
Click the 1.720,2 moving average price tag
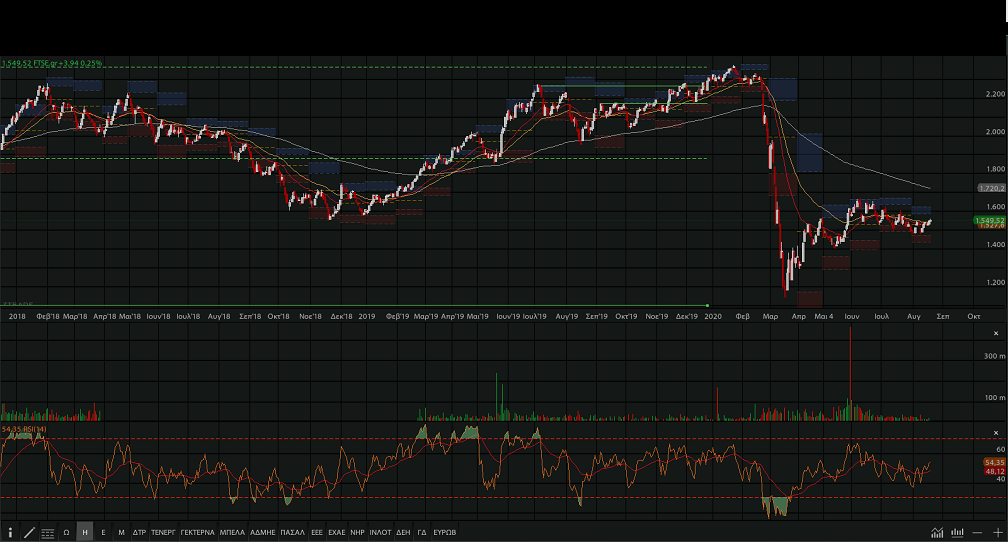[x=990, y=188]
